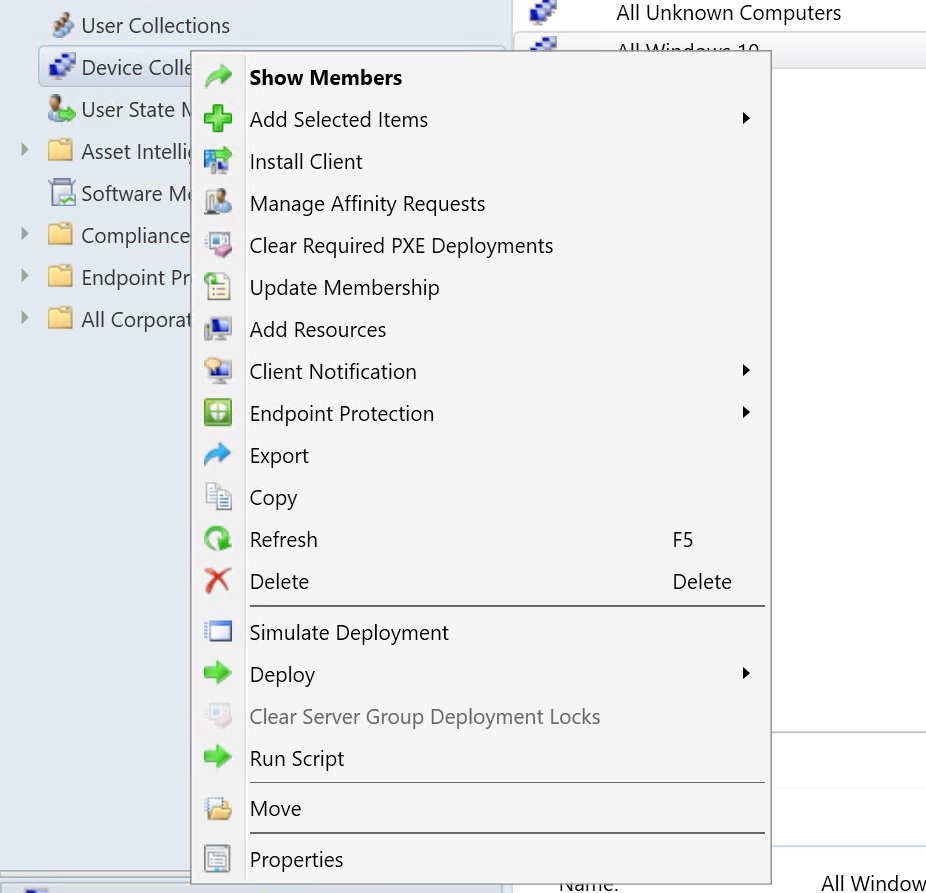This screenshot has width=926, height=893.
Task: Select Properties at the menu bottom
Action: pos(296,860)
